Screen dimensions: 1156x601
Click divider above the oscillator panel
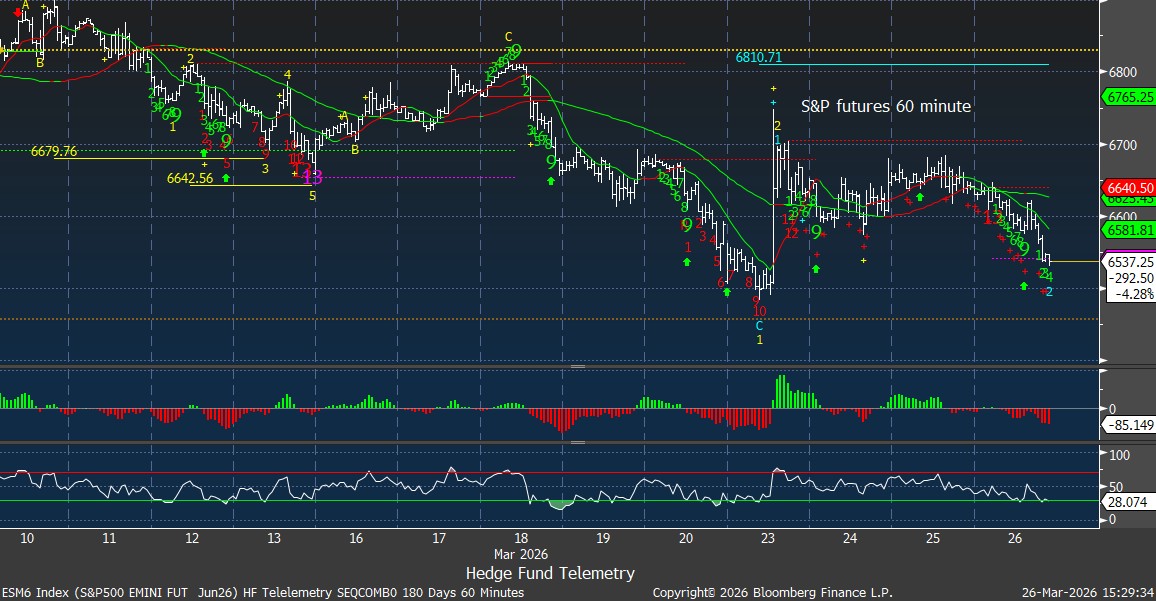(x=577, y=441)
